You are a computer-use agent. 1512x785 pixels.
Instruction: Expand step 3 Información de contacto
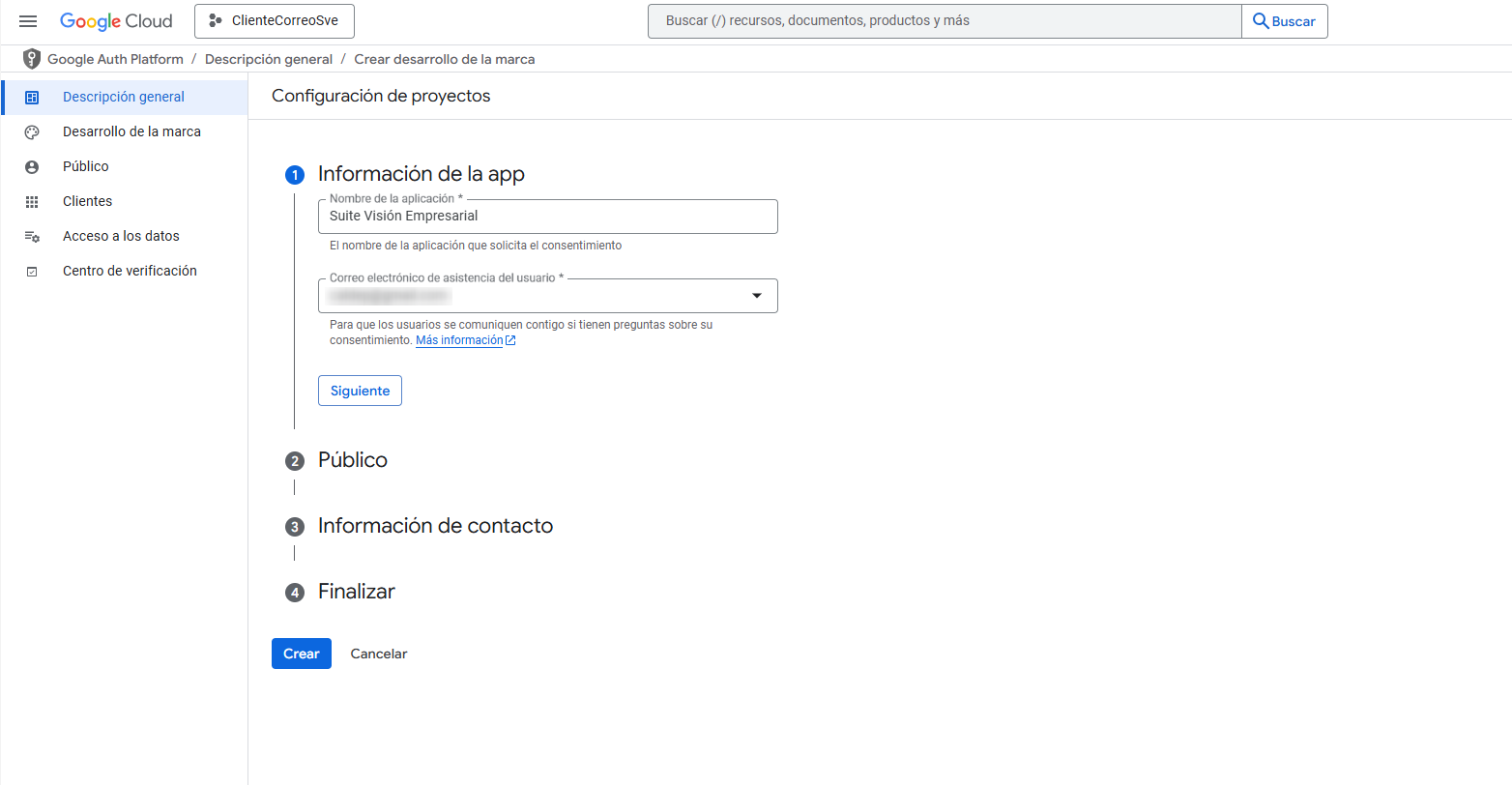tap(435, 526)
